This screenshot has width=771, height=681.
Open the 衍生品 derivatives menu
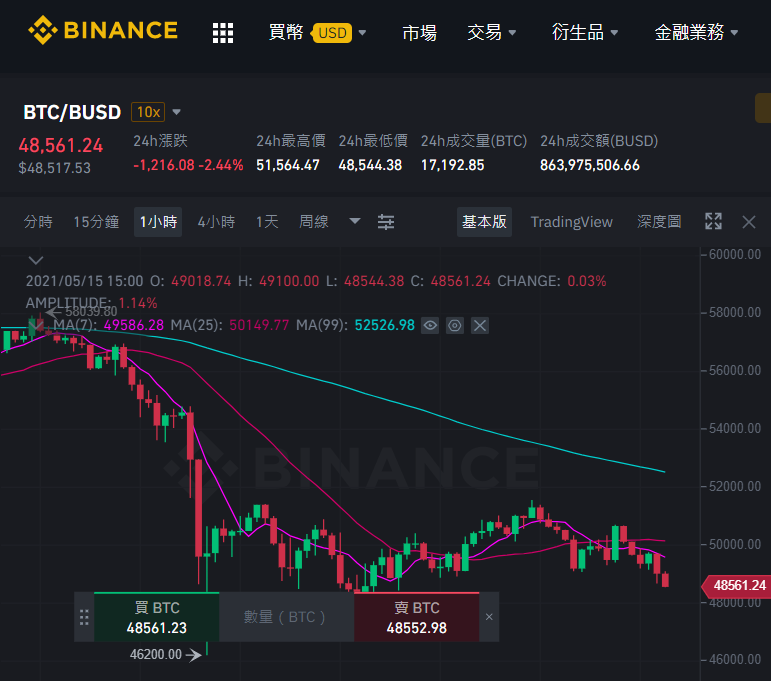point(584,33)
